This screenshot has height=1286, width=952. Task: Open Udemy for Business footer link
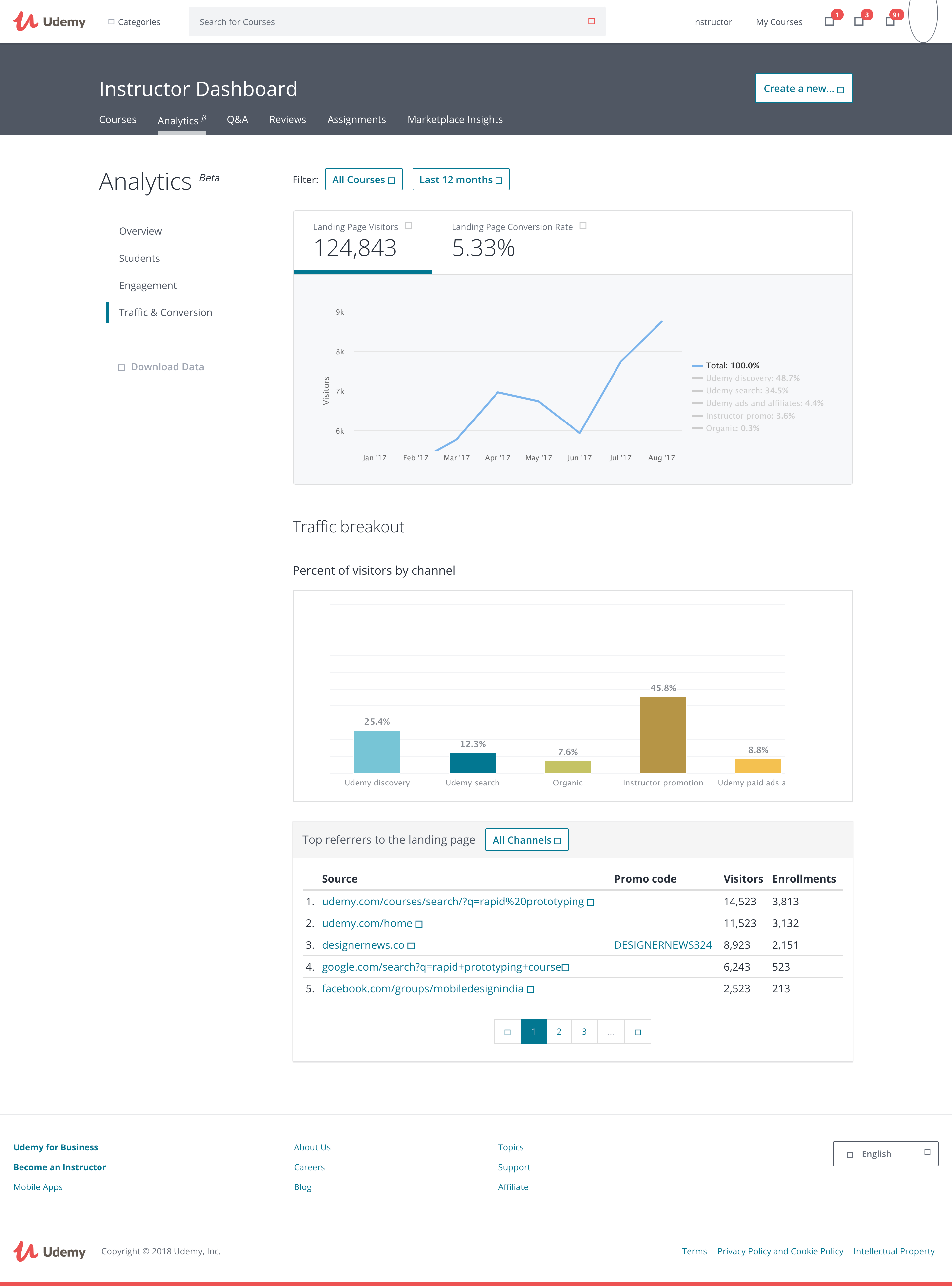tap(56, 1147)
